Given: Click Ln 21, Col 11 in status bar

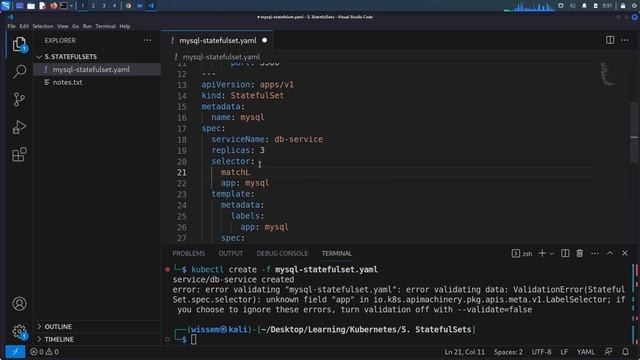Looking at the screenshot, I should pyautogui.click(x=464, y=352).
